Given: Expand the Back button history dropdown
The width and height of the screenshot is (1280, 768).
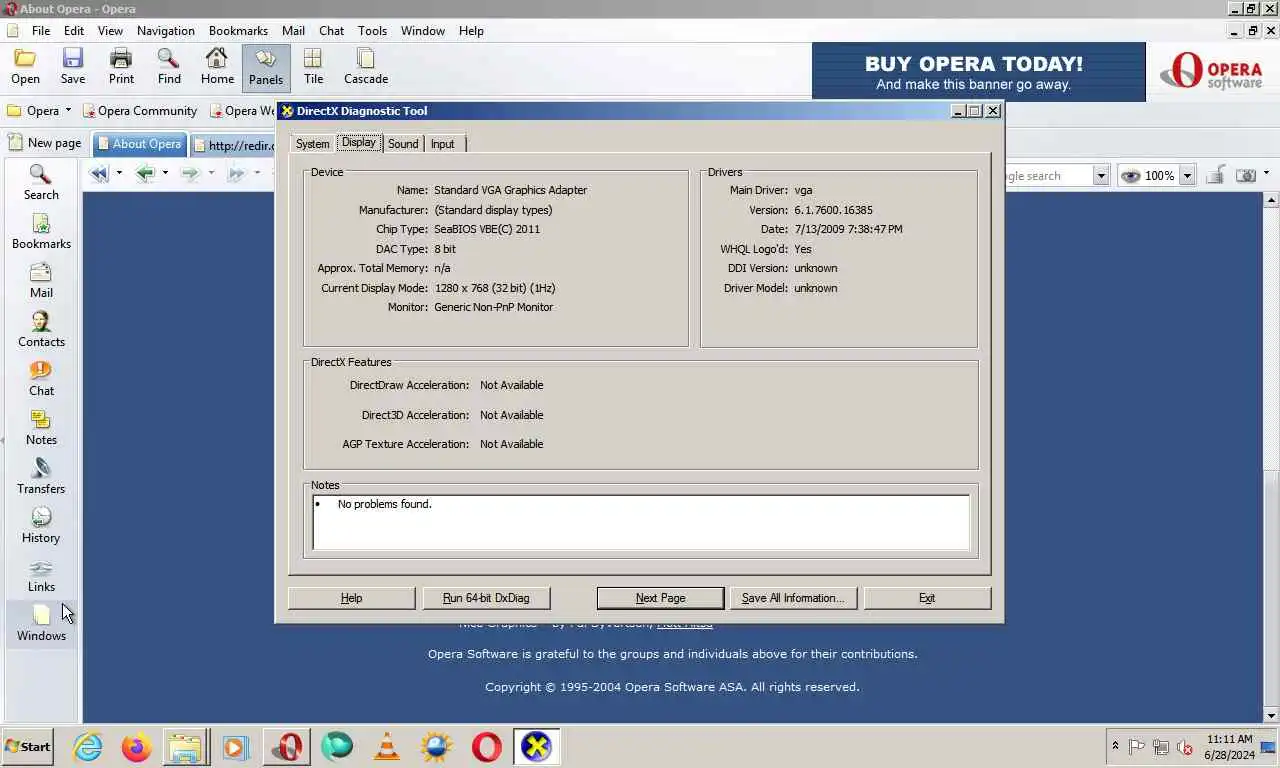Looking at the screenshot, I should [165, 174].
